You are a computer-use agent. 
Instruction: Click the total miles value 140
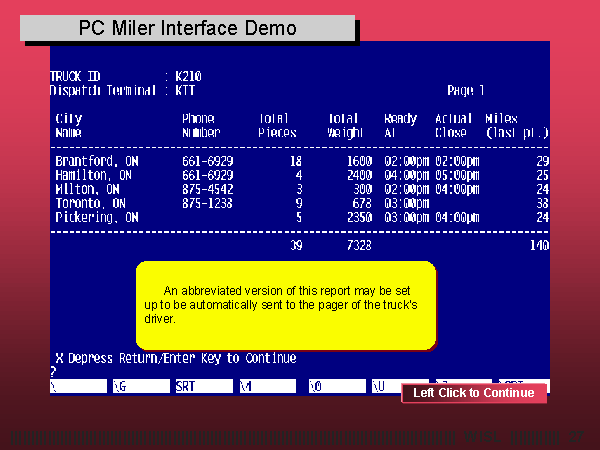[x=540, y=245]
